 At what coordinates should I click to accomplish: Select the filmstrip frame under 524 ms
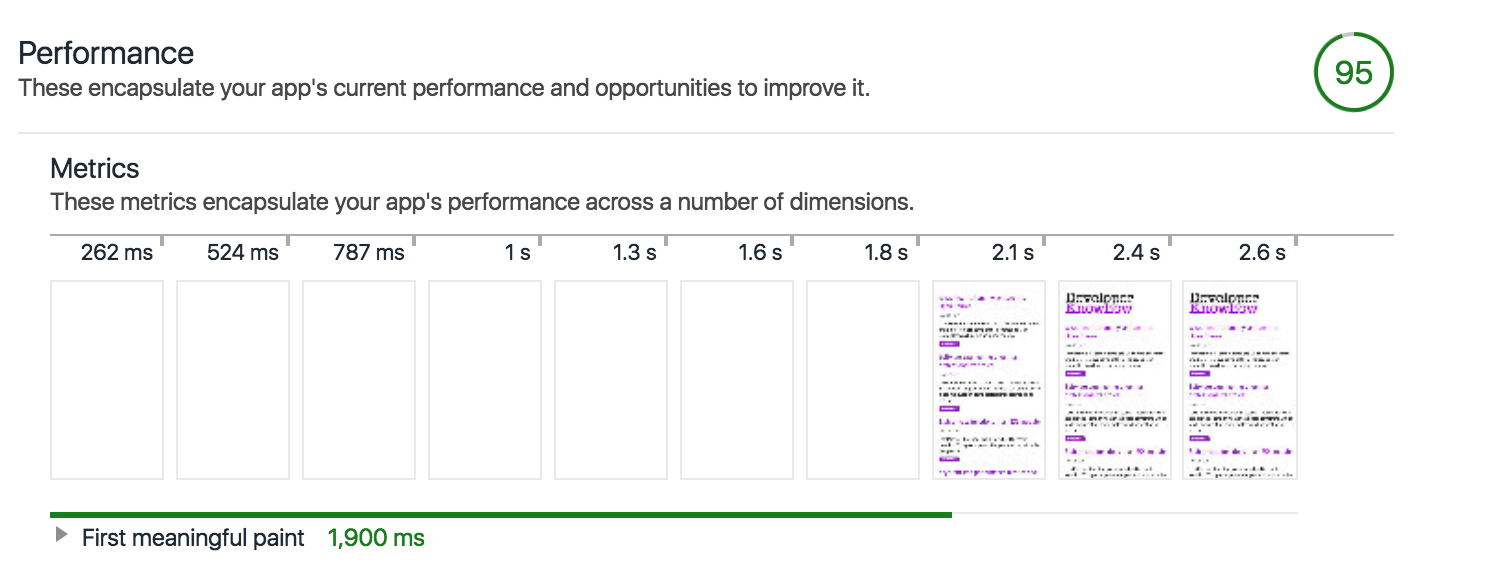pyautogui.click(x=233, y=380)
